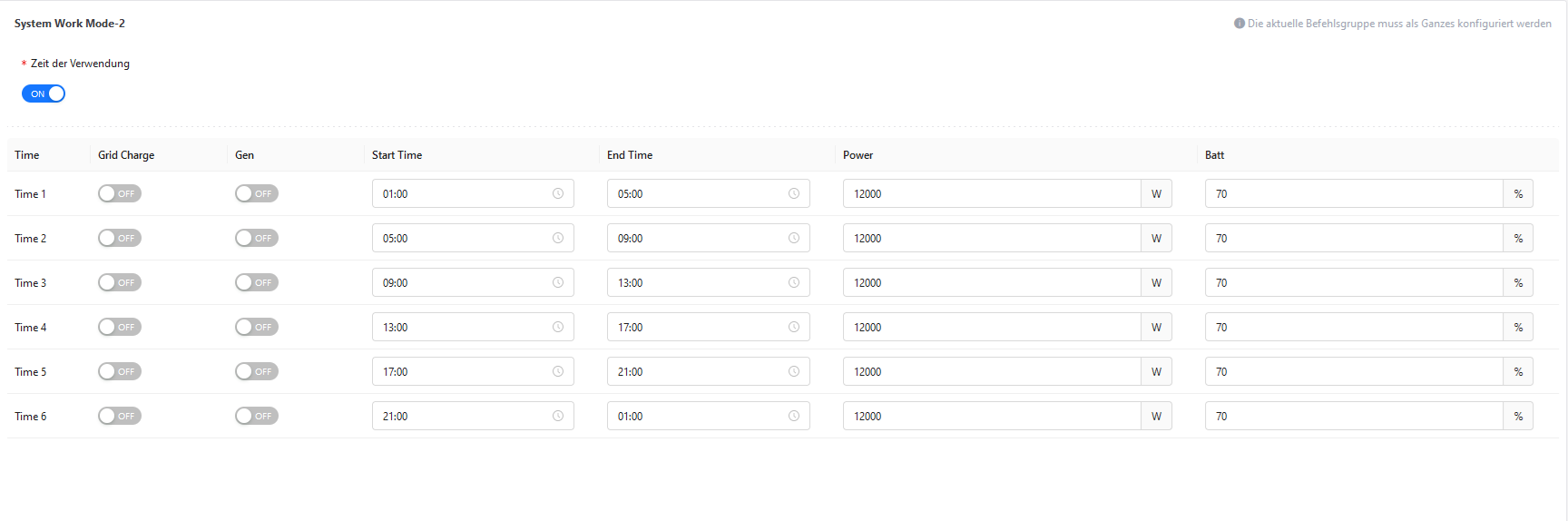Open the Time 5 End Time picker field
The image size is (1568, 521).
tap(709, 371)
